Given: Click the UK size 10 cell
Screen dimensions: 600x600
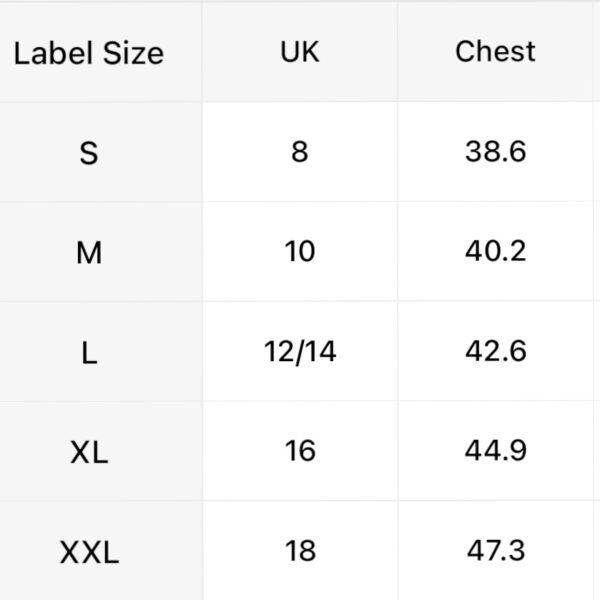Looking at the screenshot, I should click(x=300, y=251).
